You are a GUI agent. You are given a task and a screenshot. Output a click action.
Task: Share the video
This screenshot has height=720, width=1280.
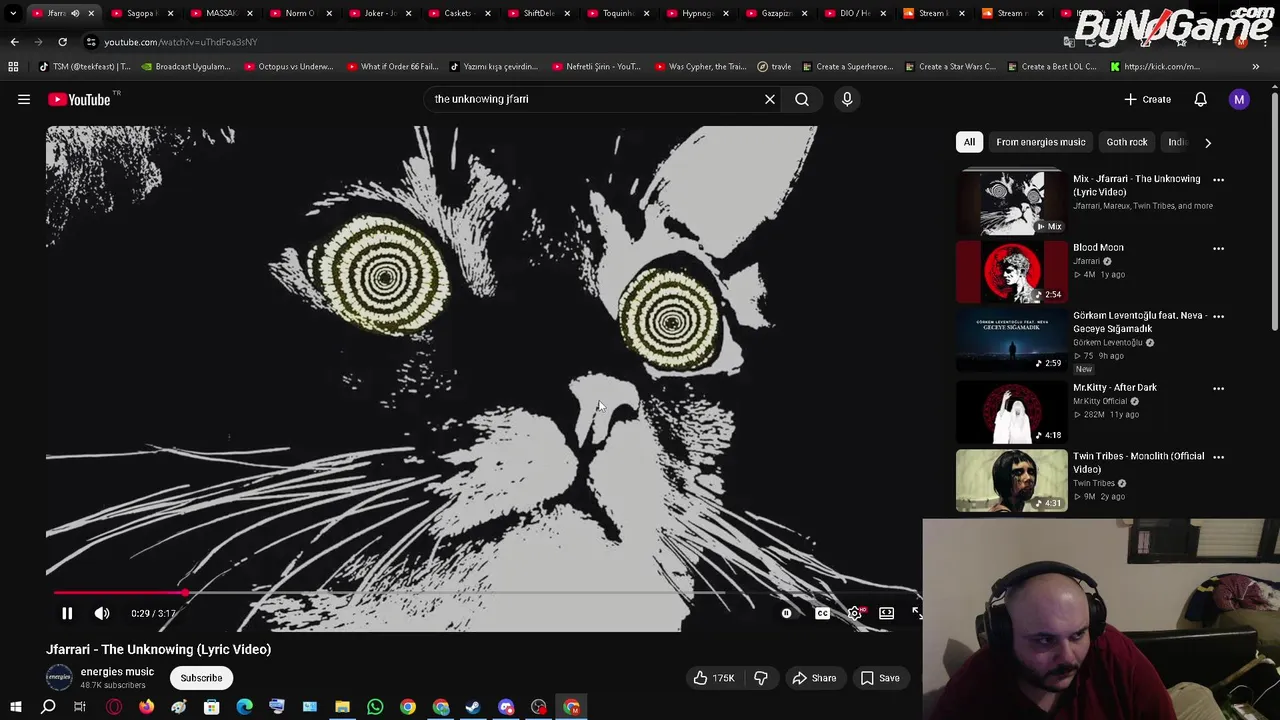[813, 678]
